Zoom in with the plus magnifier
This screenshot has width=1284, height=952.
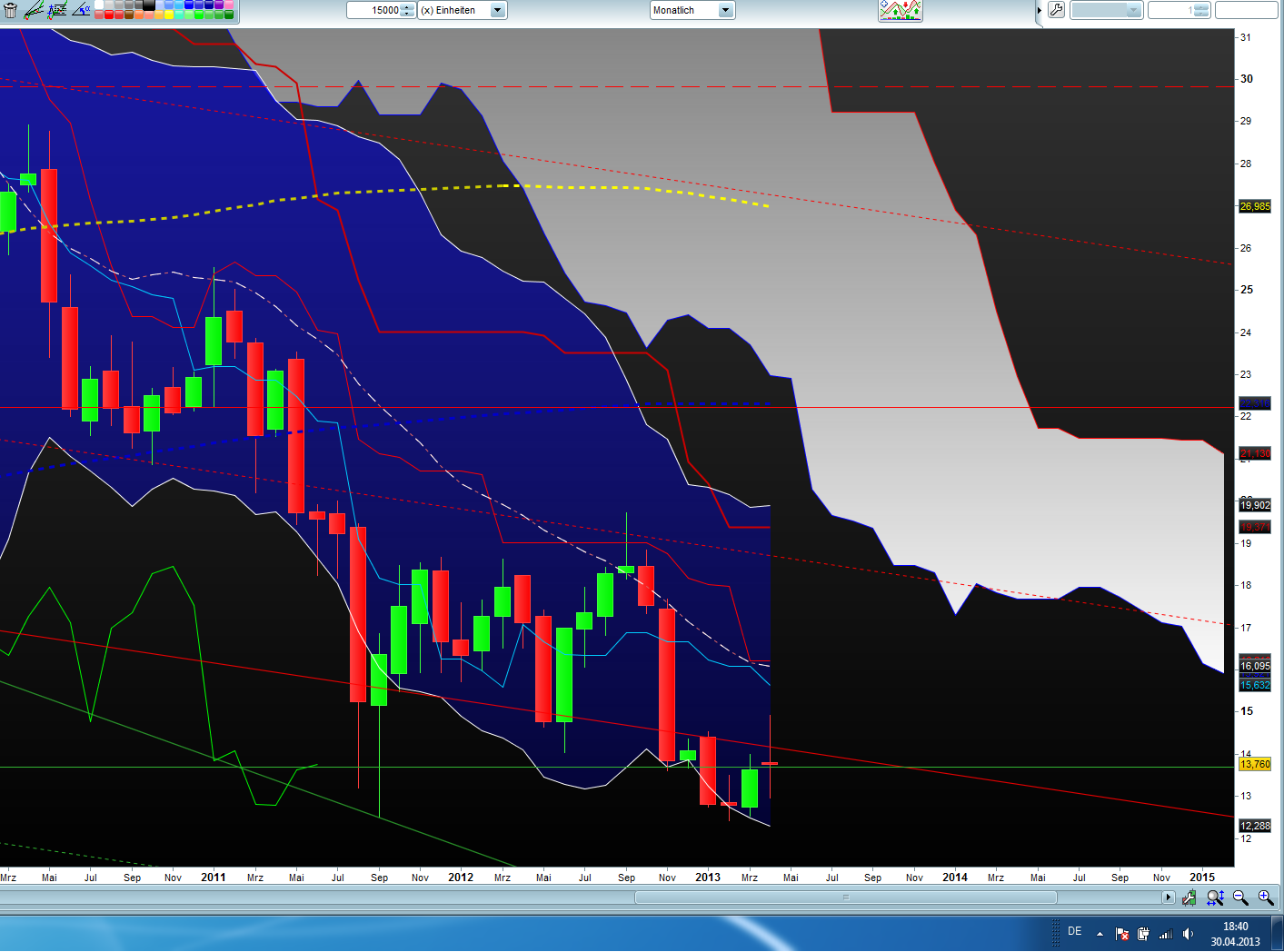click(1266, 897)
